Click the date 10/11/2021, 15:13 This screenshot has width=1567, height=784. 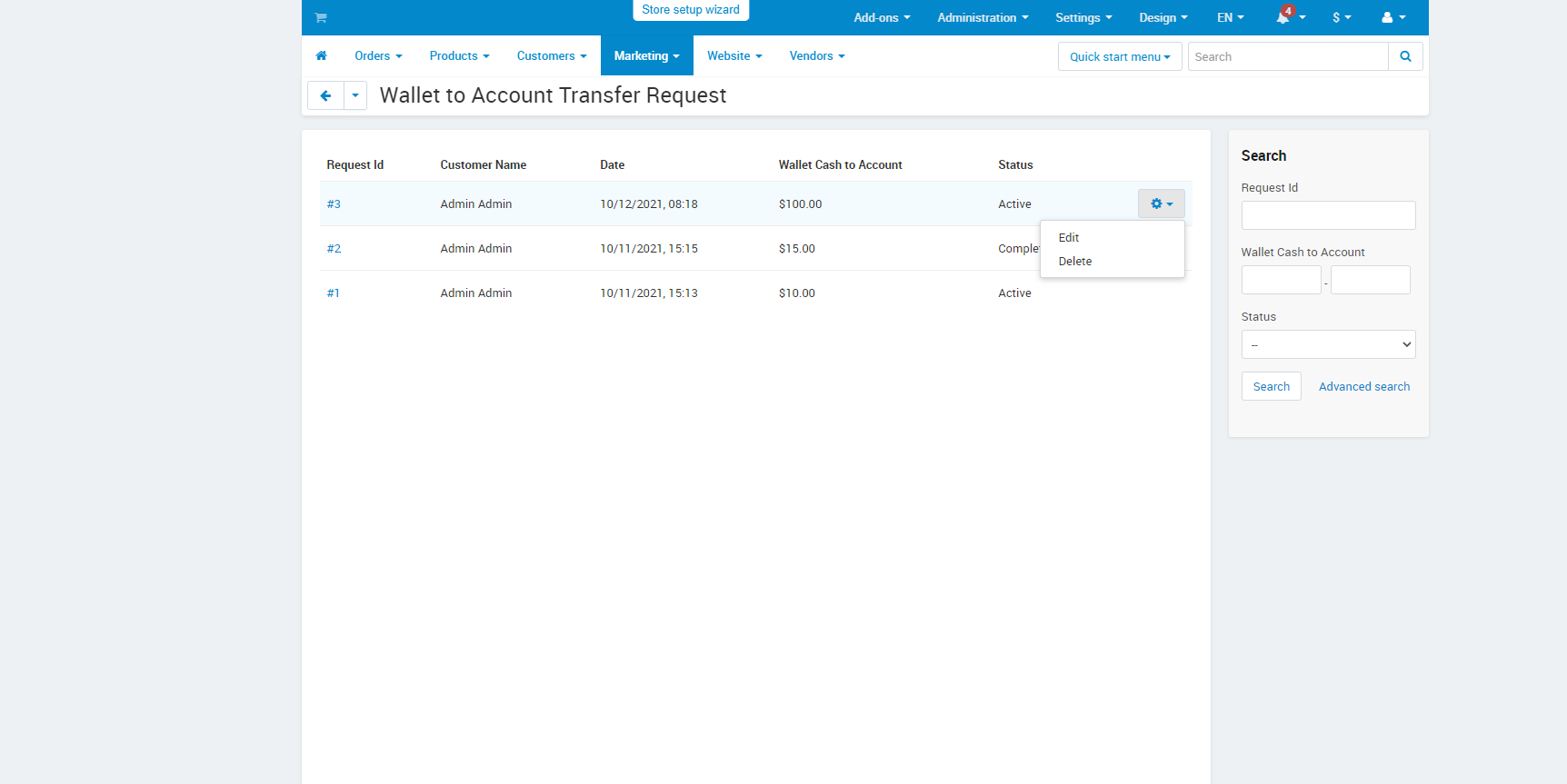(649, 293)
